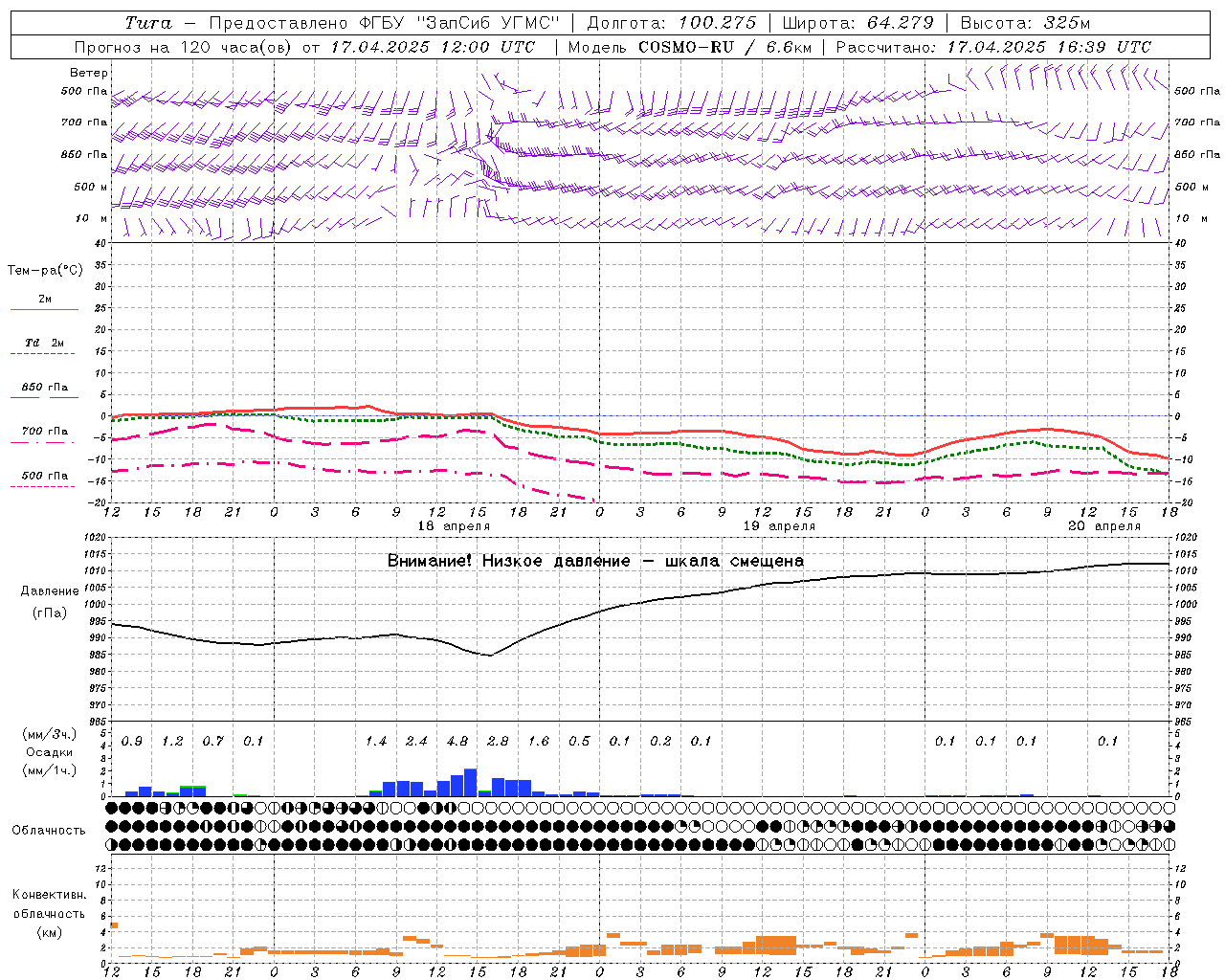Click the date label "18 апреля"
This screenshot has height=980, width=1225.
point(454,526)
